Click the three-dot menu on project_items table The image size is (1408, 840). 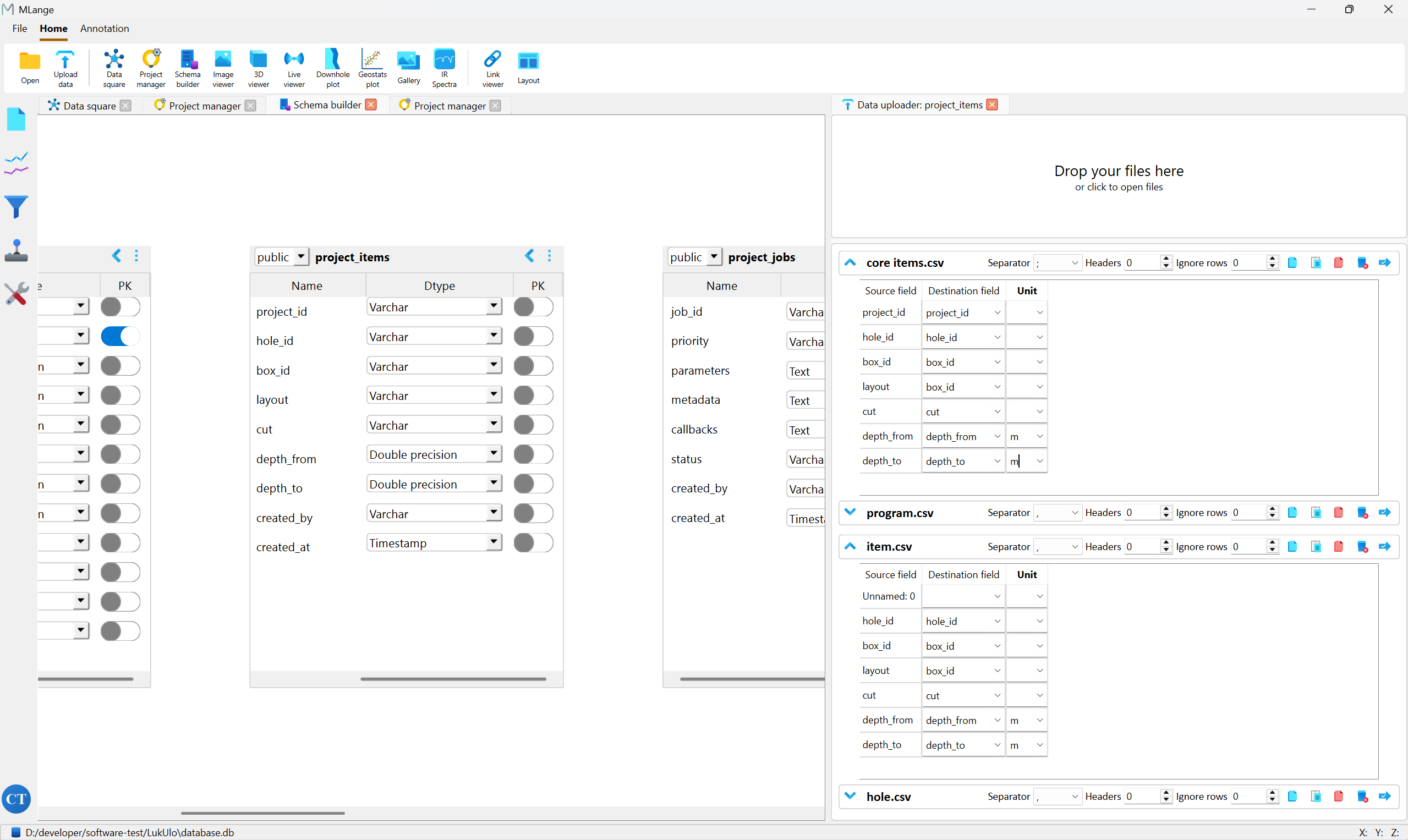coord(549,256)
